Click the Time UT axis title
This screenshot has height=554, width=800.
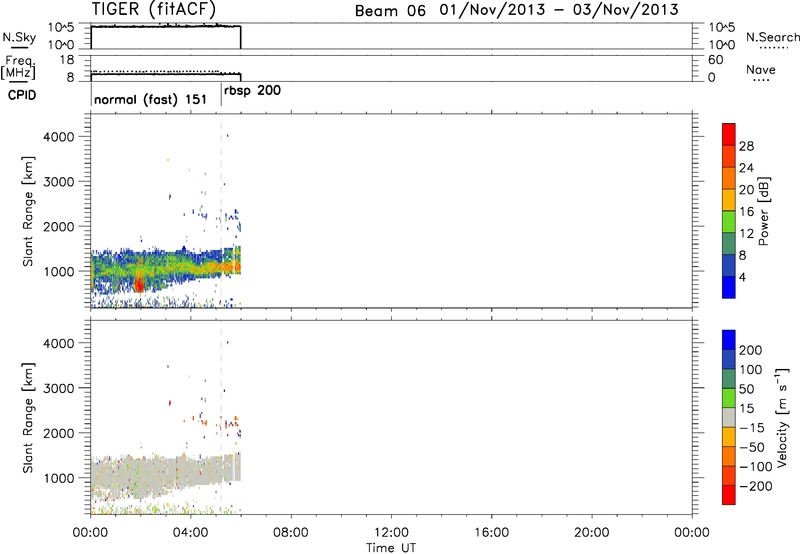391,548
